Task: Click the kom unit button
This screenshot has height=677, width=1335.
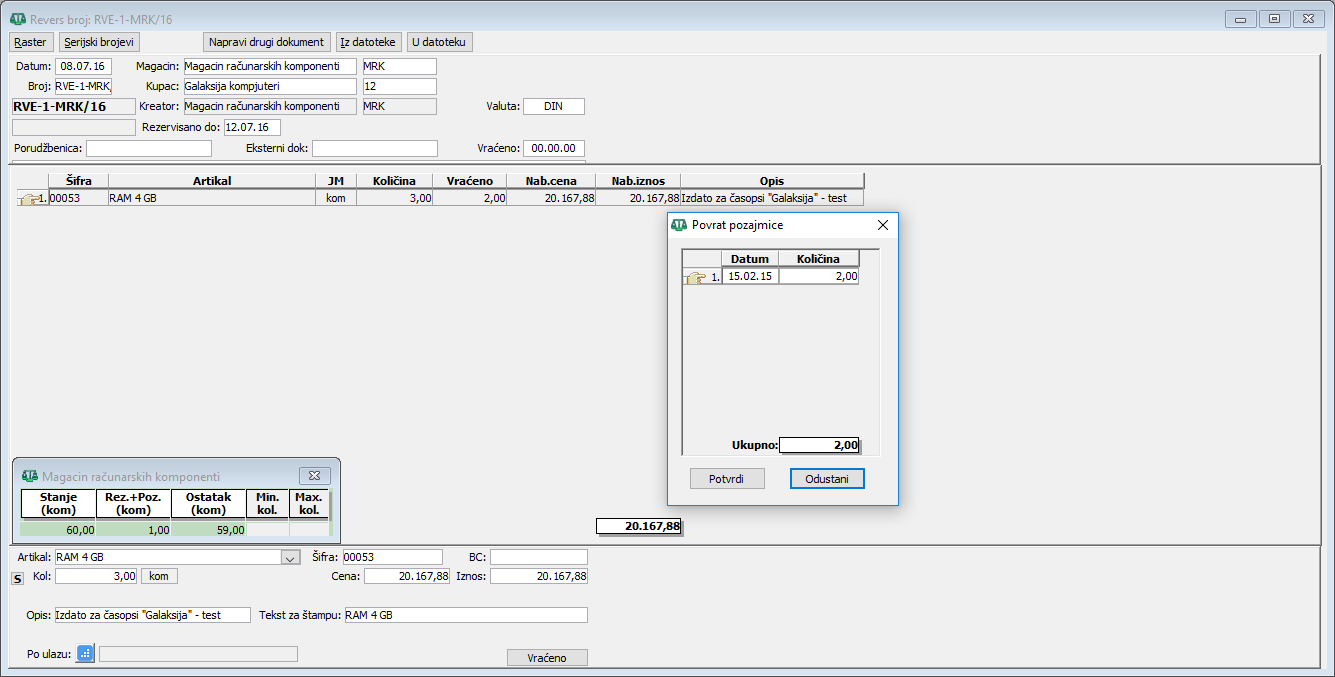Action: (159, 576)
